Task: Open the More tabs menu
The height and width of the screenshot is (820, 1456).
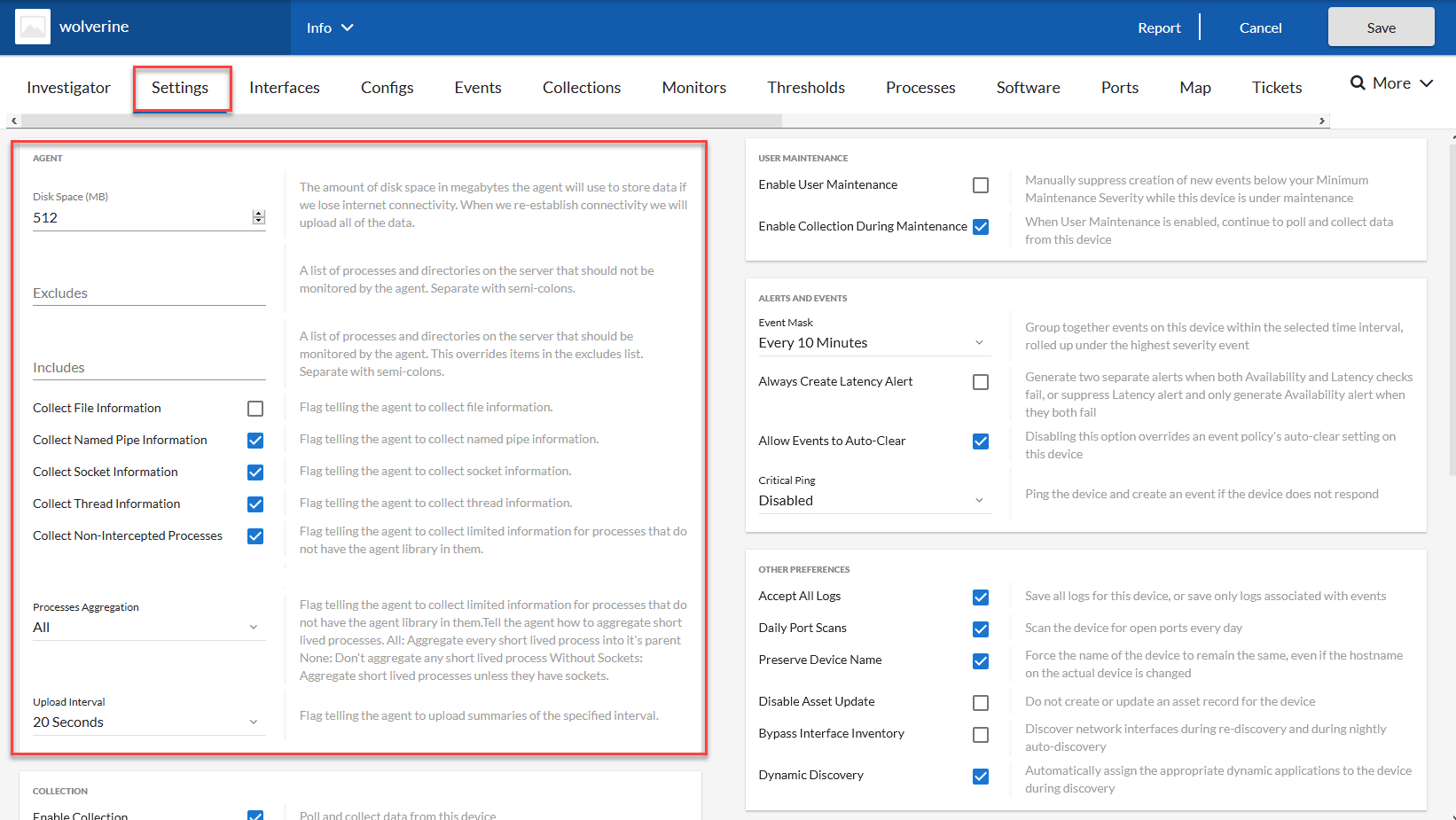Action: [1403, 83]
